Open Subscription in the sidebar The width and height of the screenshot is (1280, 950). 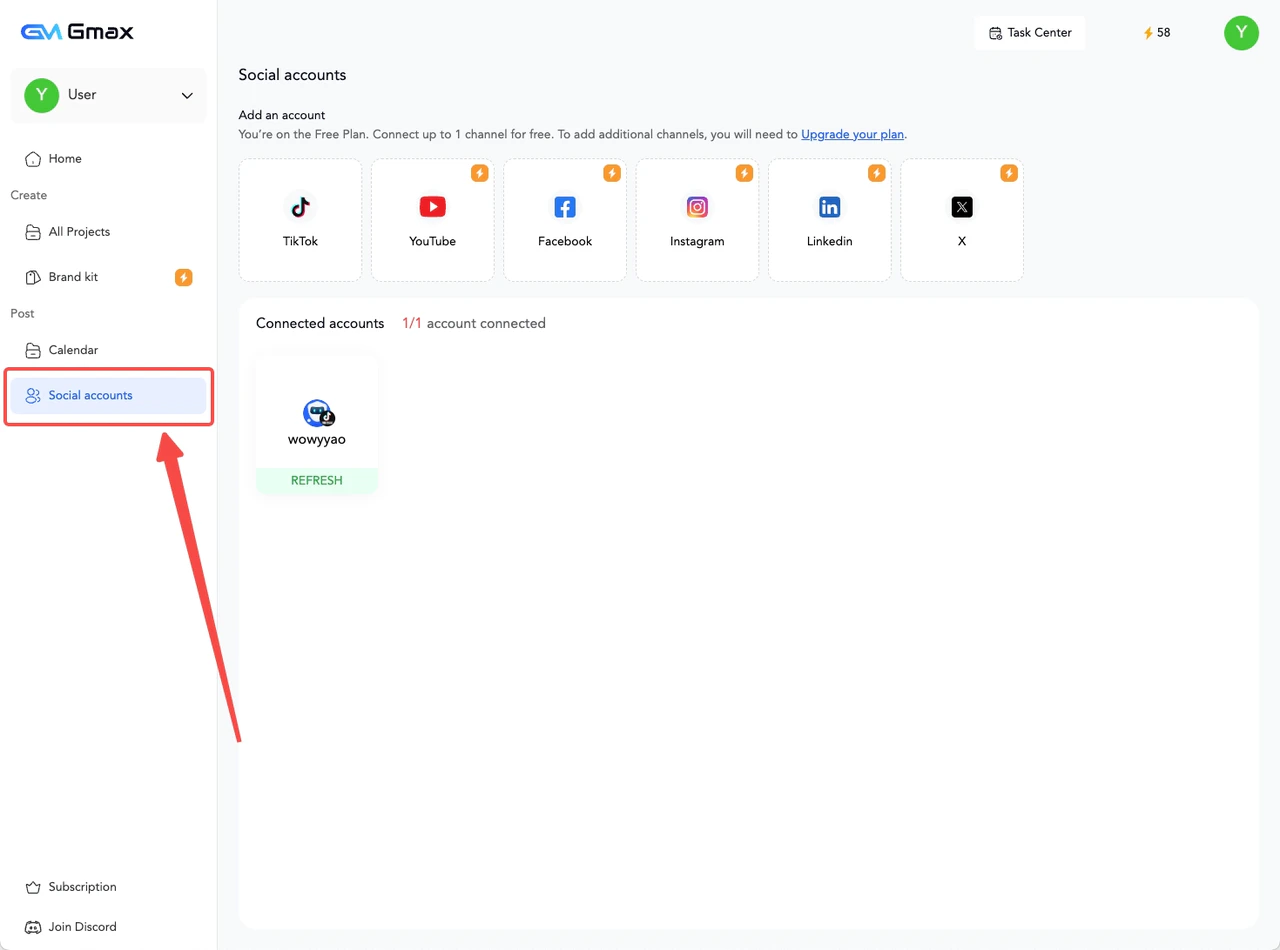(x=108, y=887)
